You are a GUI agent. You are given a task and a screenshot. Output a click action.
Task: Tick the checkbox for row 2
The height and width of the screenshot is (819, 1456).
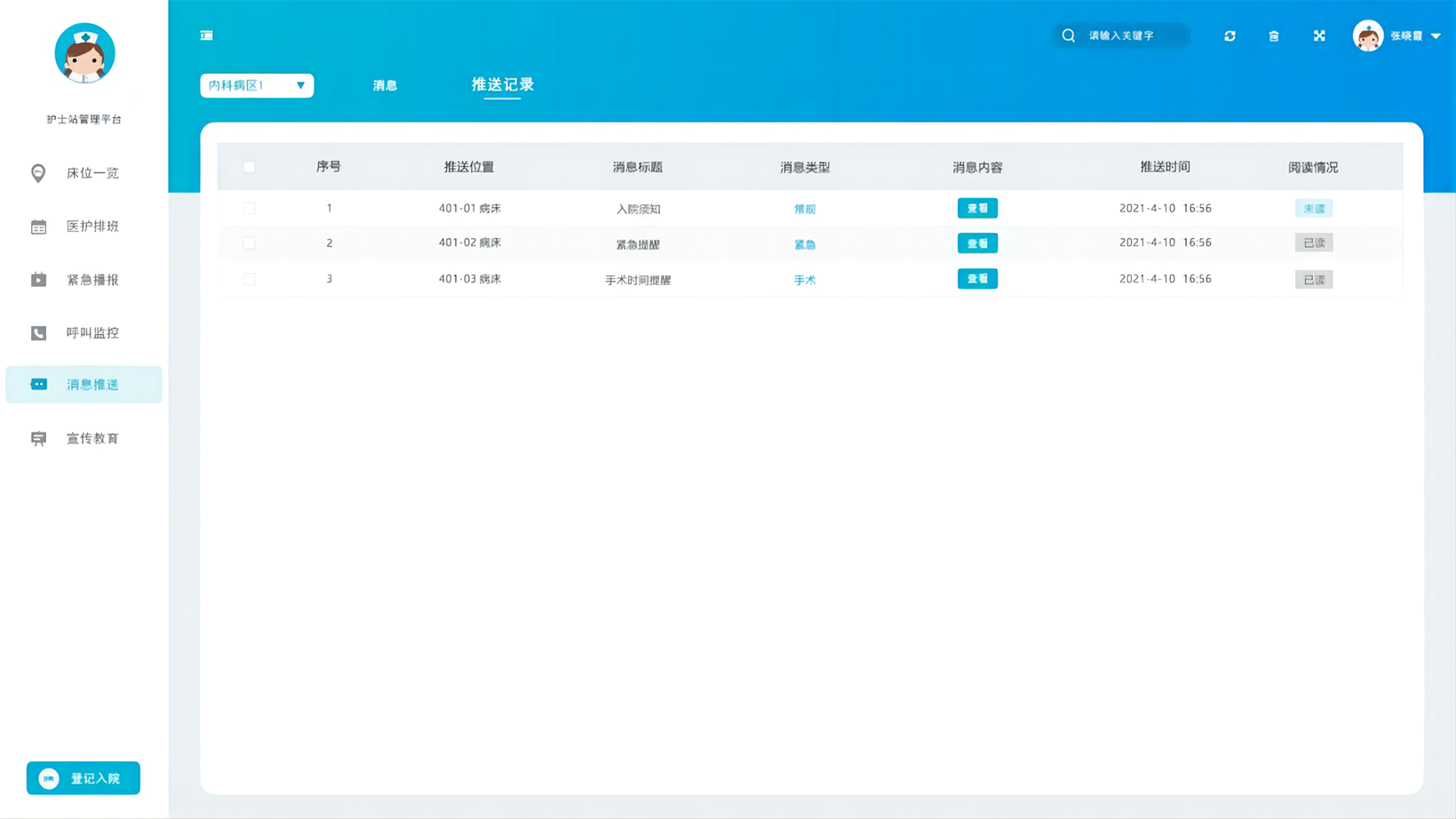coord(250,243)
